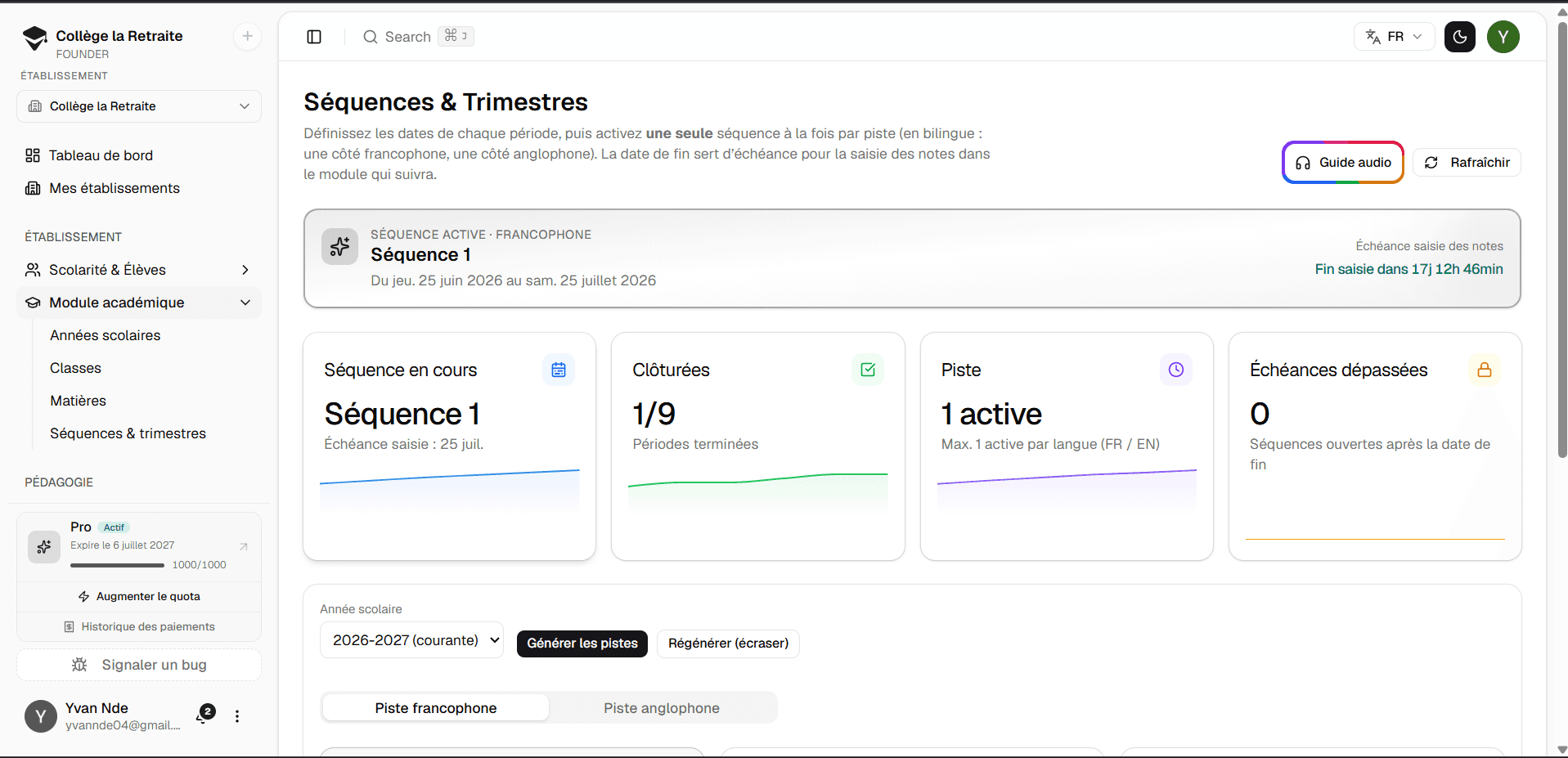This screenshot has width=1568, height=758.
Task: Toggle the sidebar panel icon
Action: click(314, 37)
